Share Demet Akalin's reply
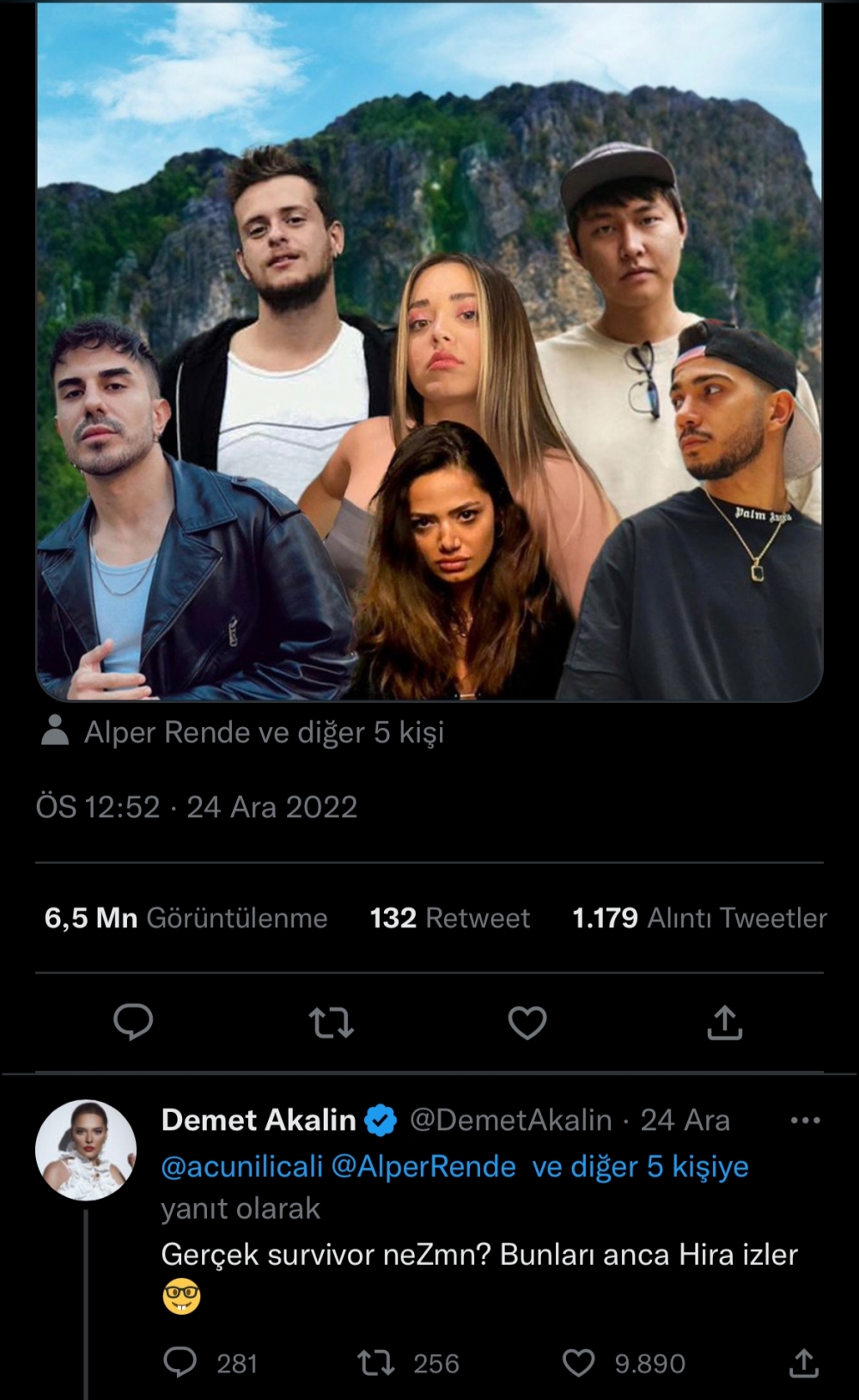 [x=803, y=1363]
